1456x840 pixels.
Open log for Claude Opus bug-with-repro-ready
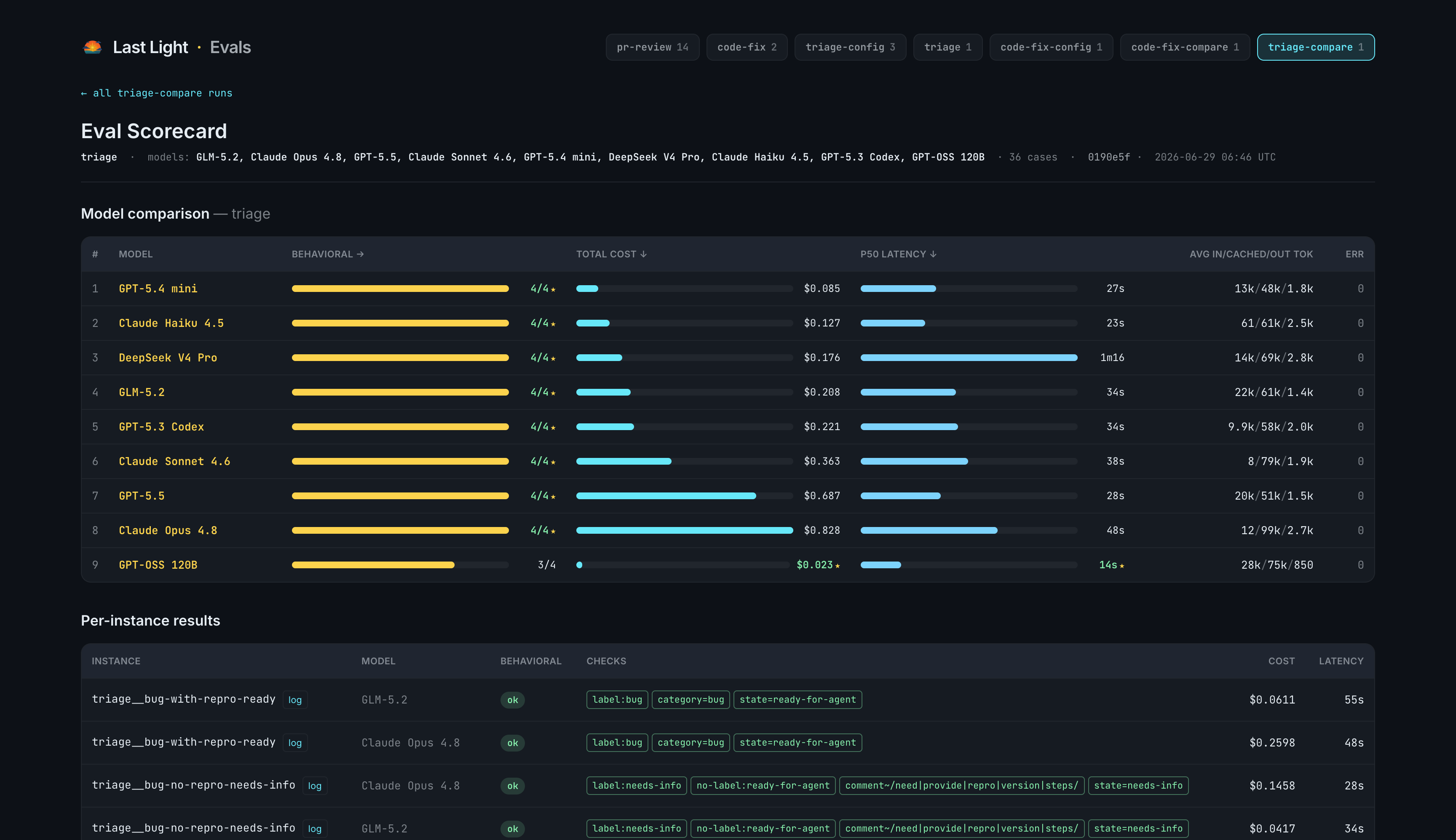[295, 743]
